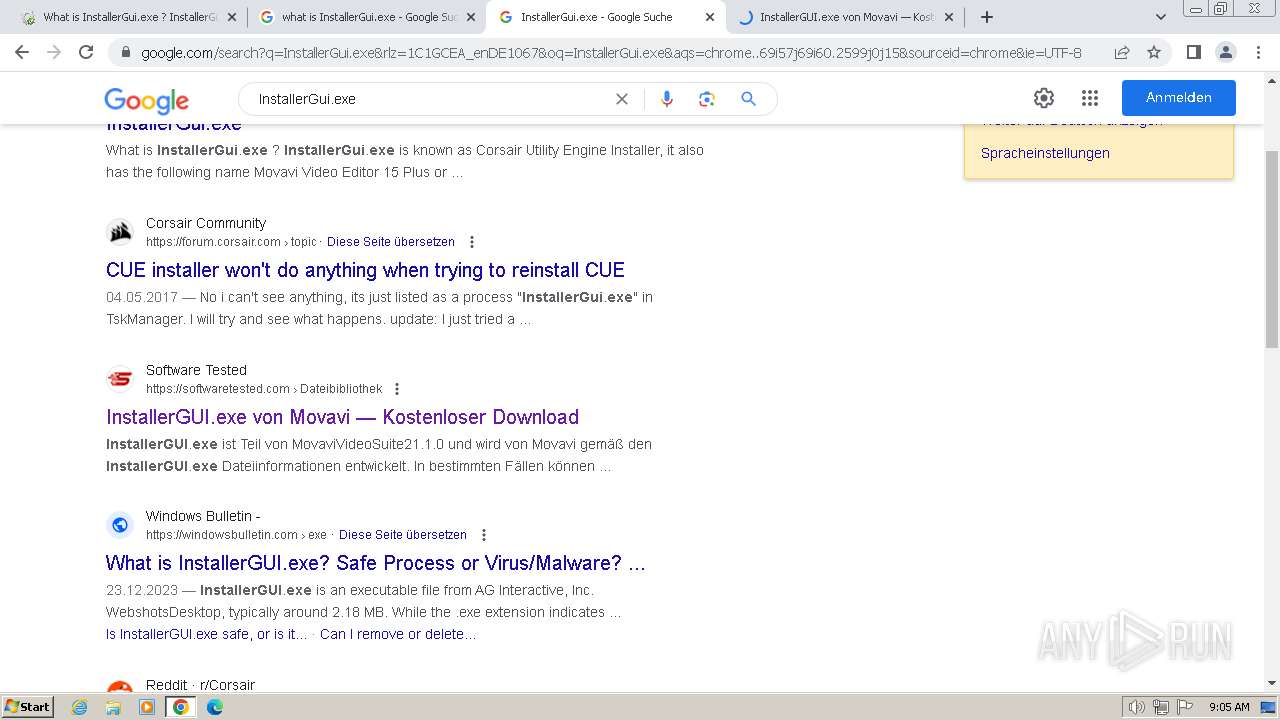Open Chrome three-dot menu
The image size is (1280, 720).
tap(1257, 52)
